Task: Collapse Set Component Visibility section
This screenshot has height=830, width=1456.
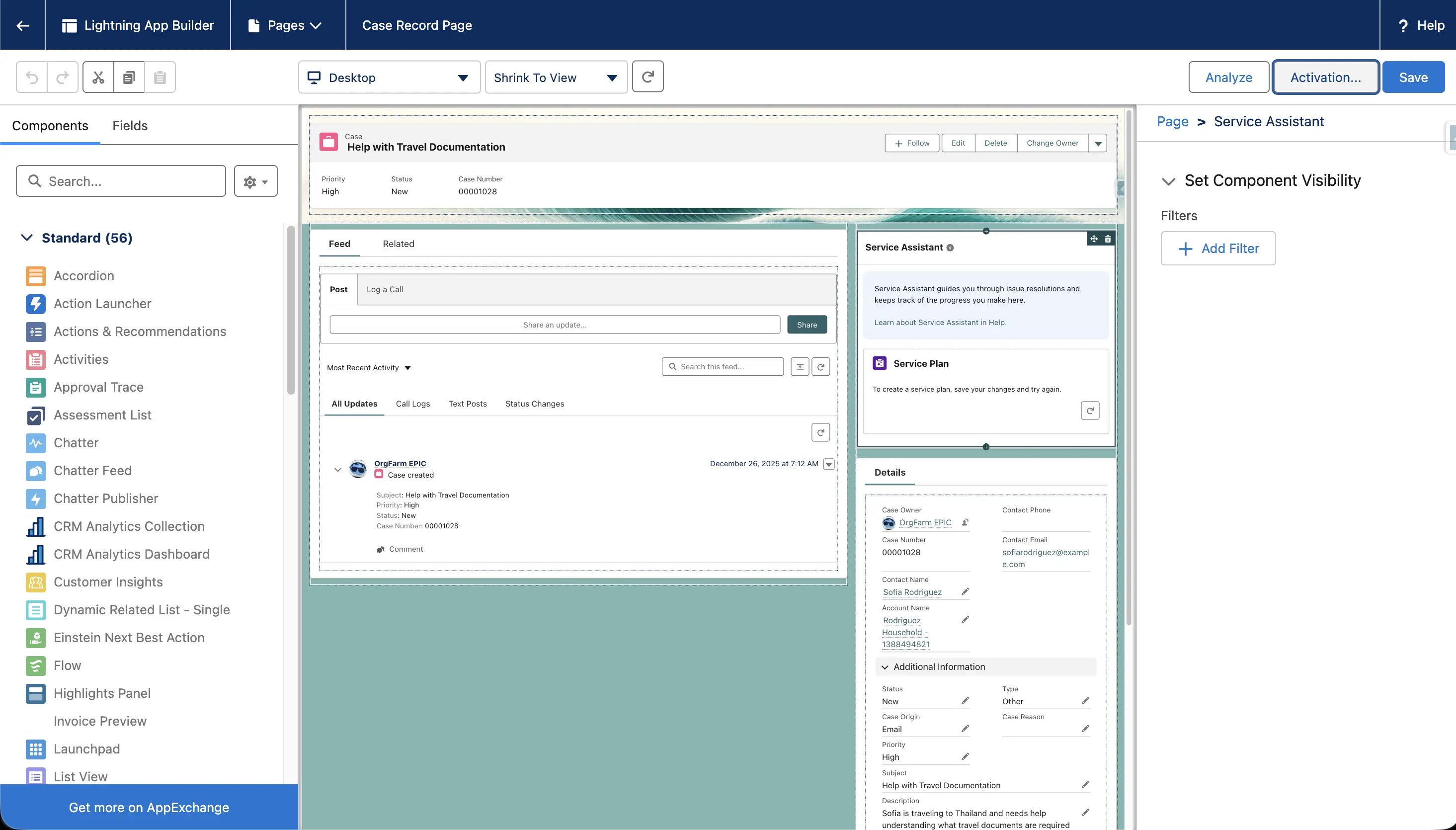Action: (x=1168, y=181)
